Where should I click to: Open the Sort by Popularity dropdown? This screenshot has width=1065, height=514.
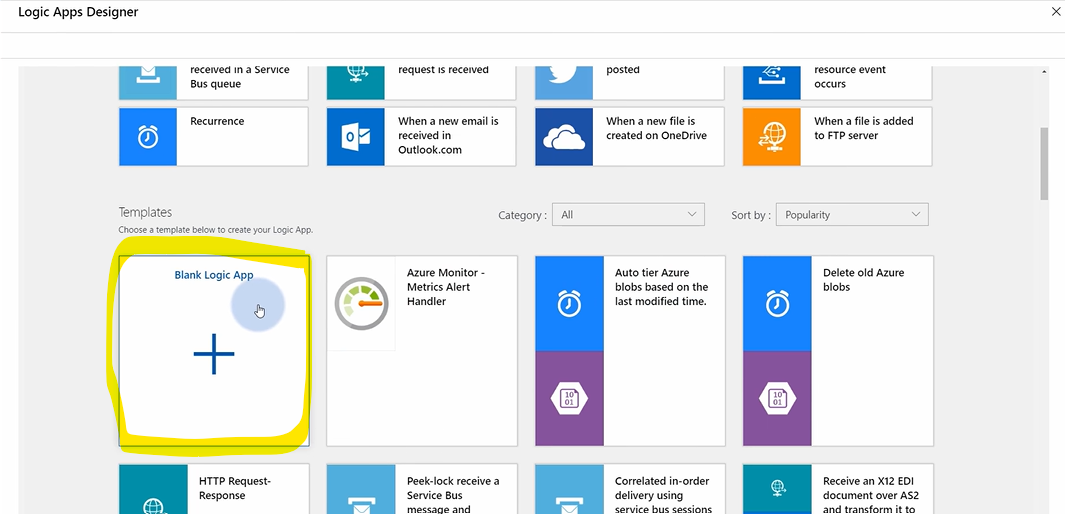point(852,215)
